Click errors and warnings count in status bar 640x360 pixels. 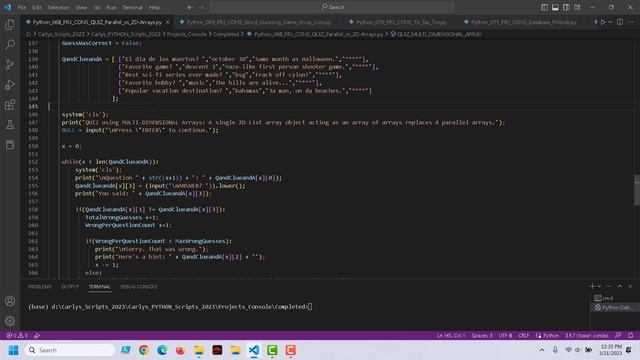click(x=17, y=336)
